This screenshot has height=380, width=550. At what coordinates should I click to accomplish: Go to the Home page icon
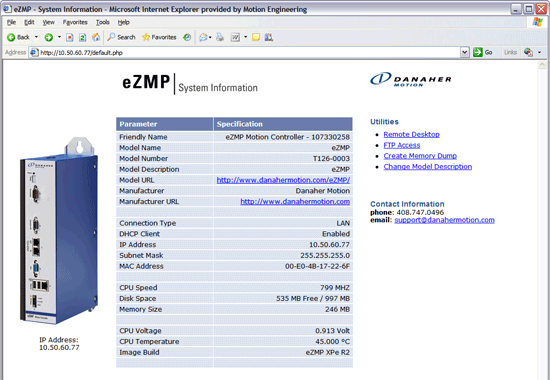point(95,37)
